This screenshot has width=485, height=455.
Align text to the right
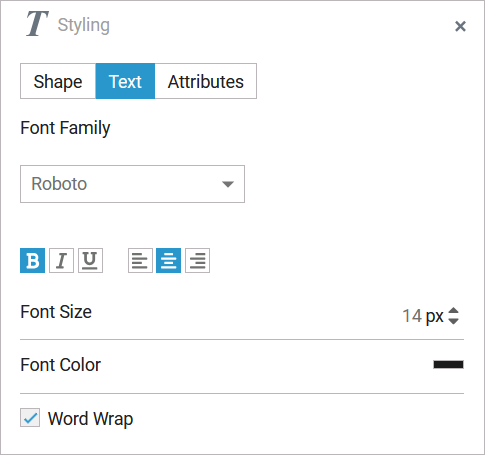click(x=197, y=260)
